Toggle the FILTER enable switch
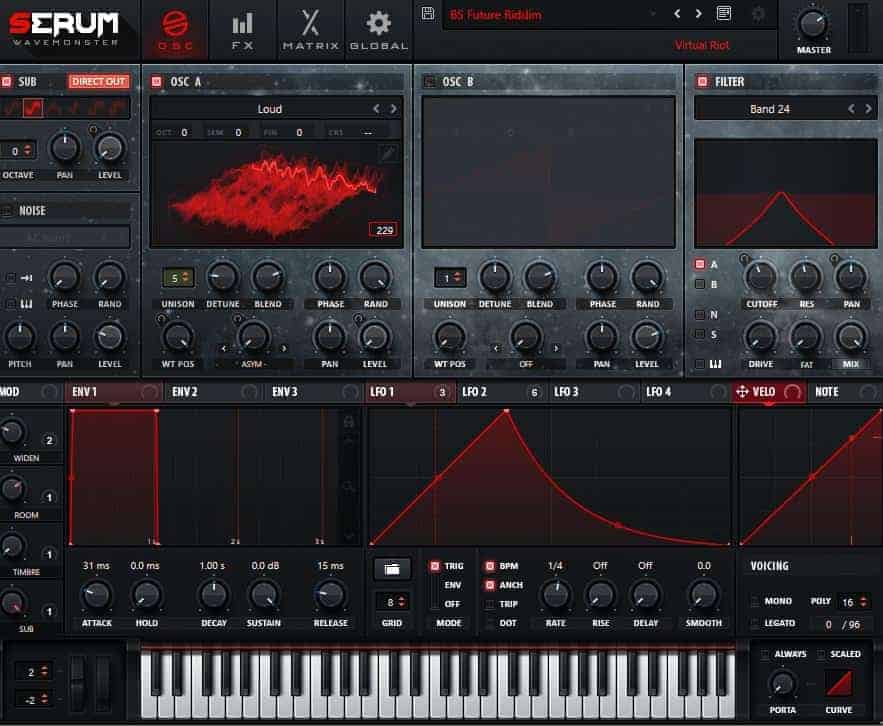The width and height of the screenshot is (883, 726). tap(702, 82)
